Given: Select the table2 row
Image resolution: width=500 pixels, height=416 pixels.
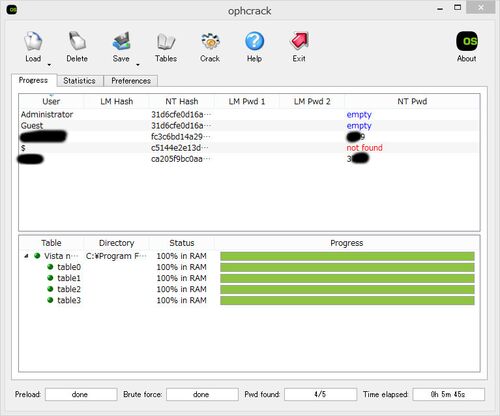Looking at the screenshot, I should pos(249,289).
